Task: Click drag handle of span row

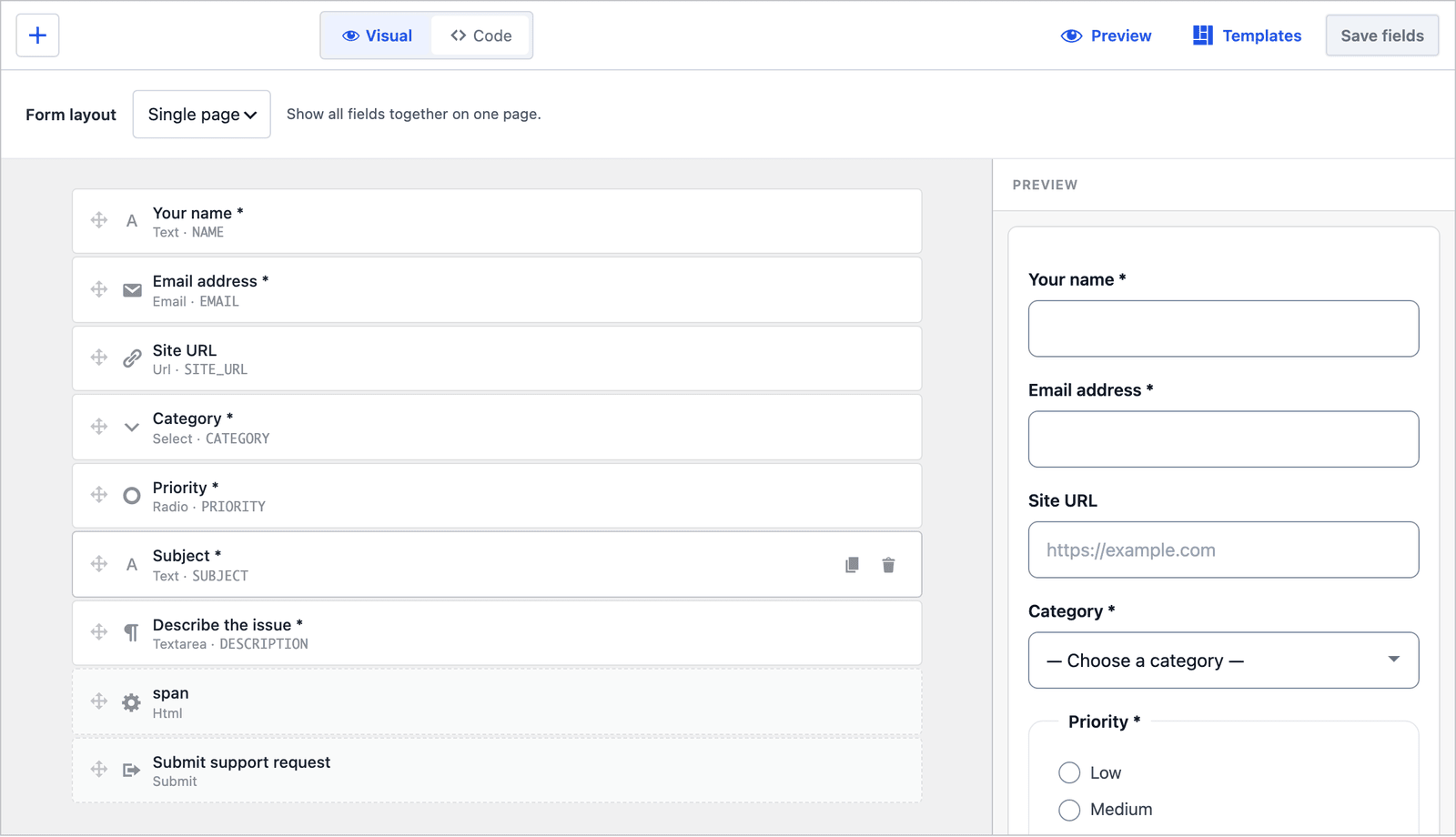Action: coord(99,701)
